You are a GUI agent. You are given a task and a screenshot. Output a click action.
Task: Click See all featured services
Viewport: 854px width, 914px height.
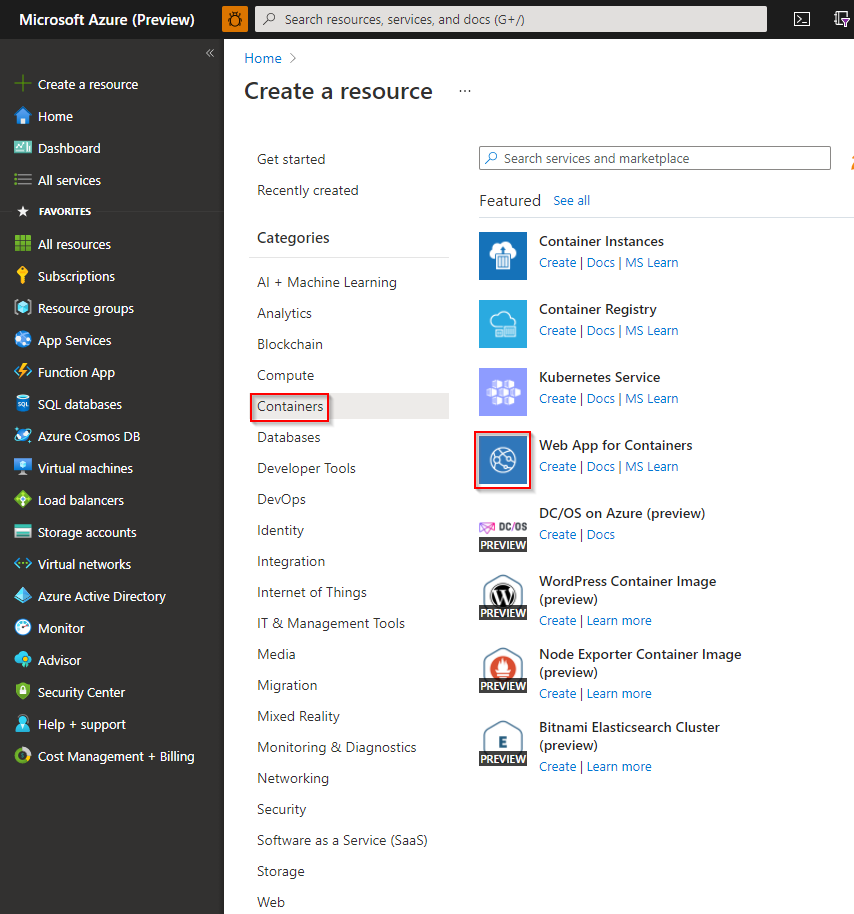[571, 200]
